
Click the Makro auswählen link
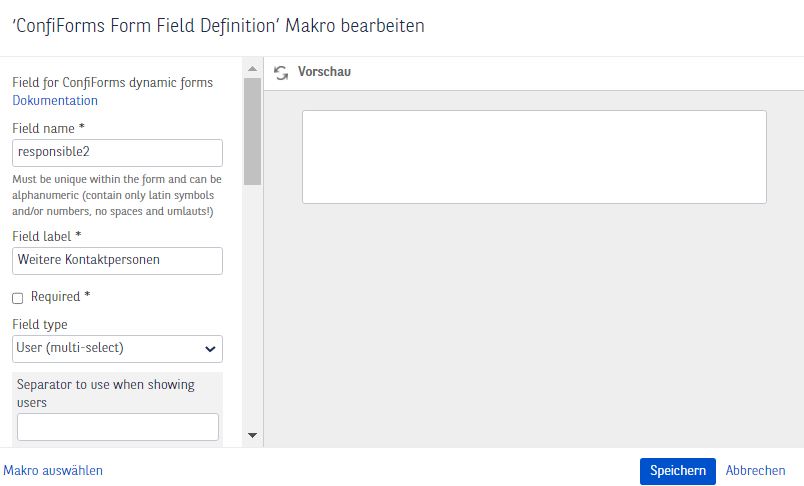tap(53, 471)
